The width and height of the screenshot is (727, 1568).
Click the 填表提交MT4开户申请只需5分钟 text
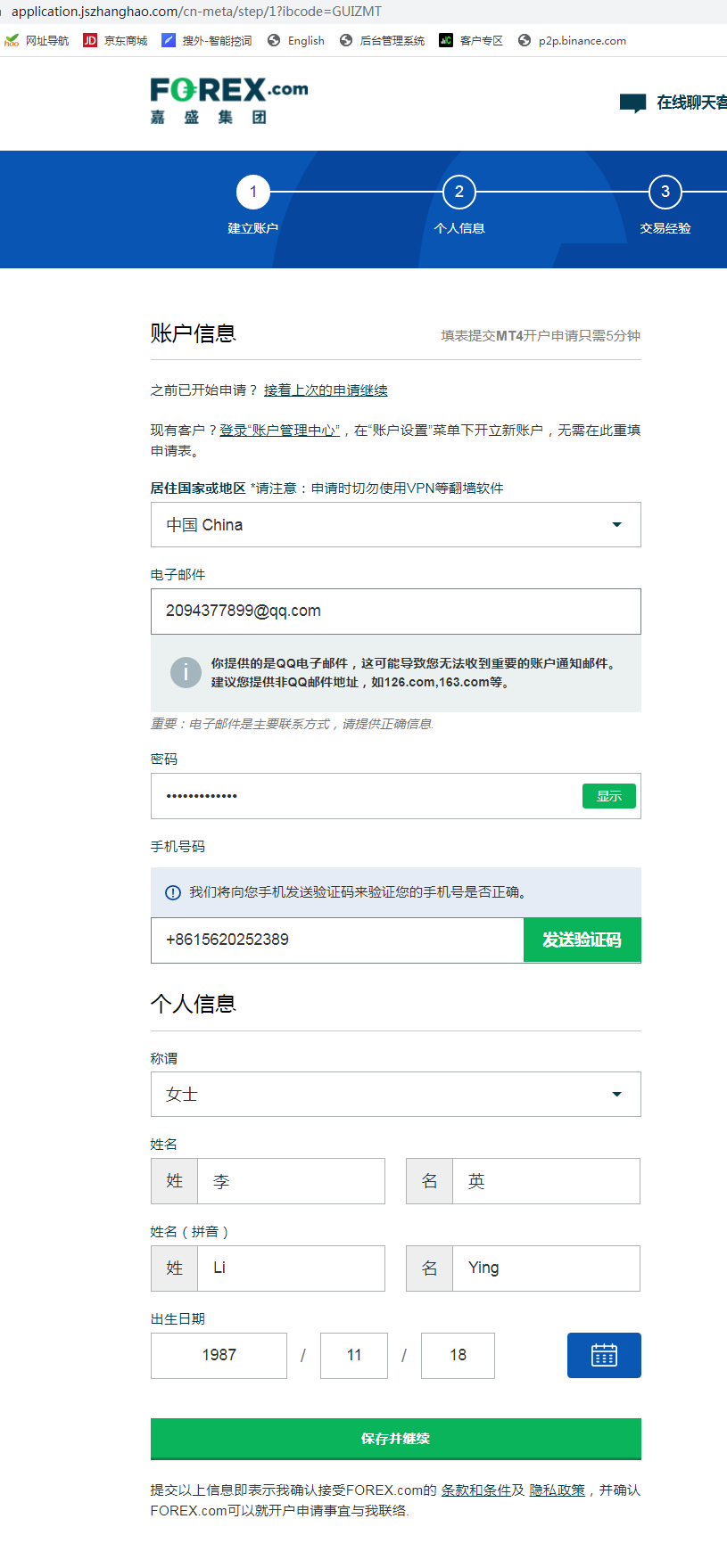tap(541, 335)
